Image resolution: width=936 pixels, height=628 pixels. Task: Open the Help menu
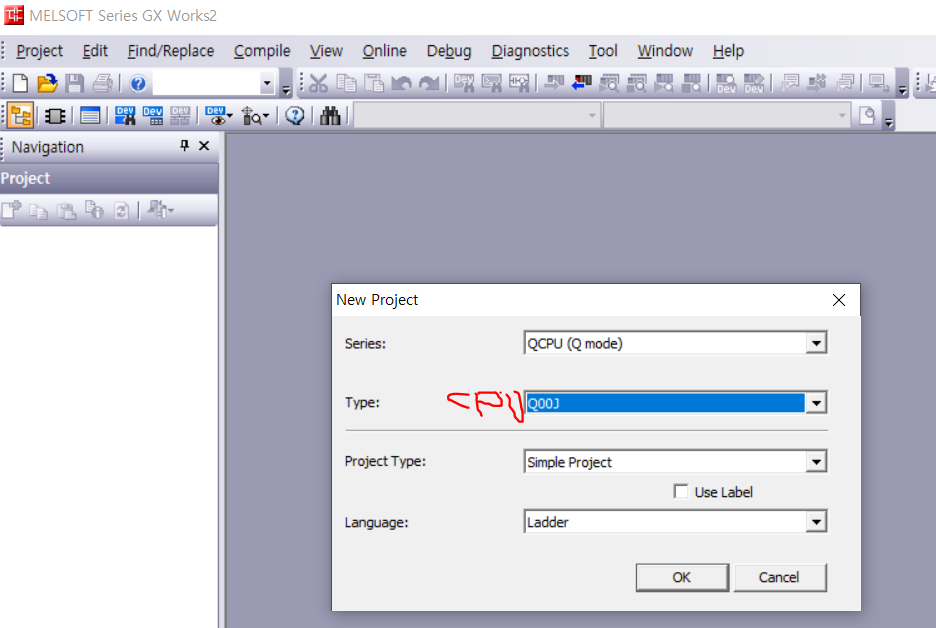coord(728,51)
